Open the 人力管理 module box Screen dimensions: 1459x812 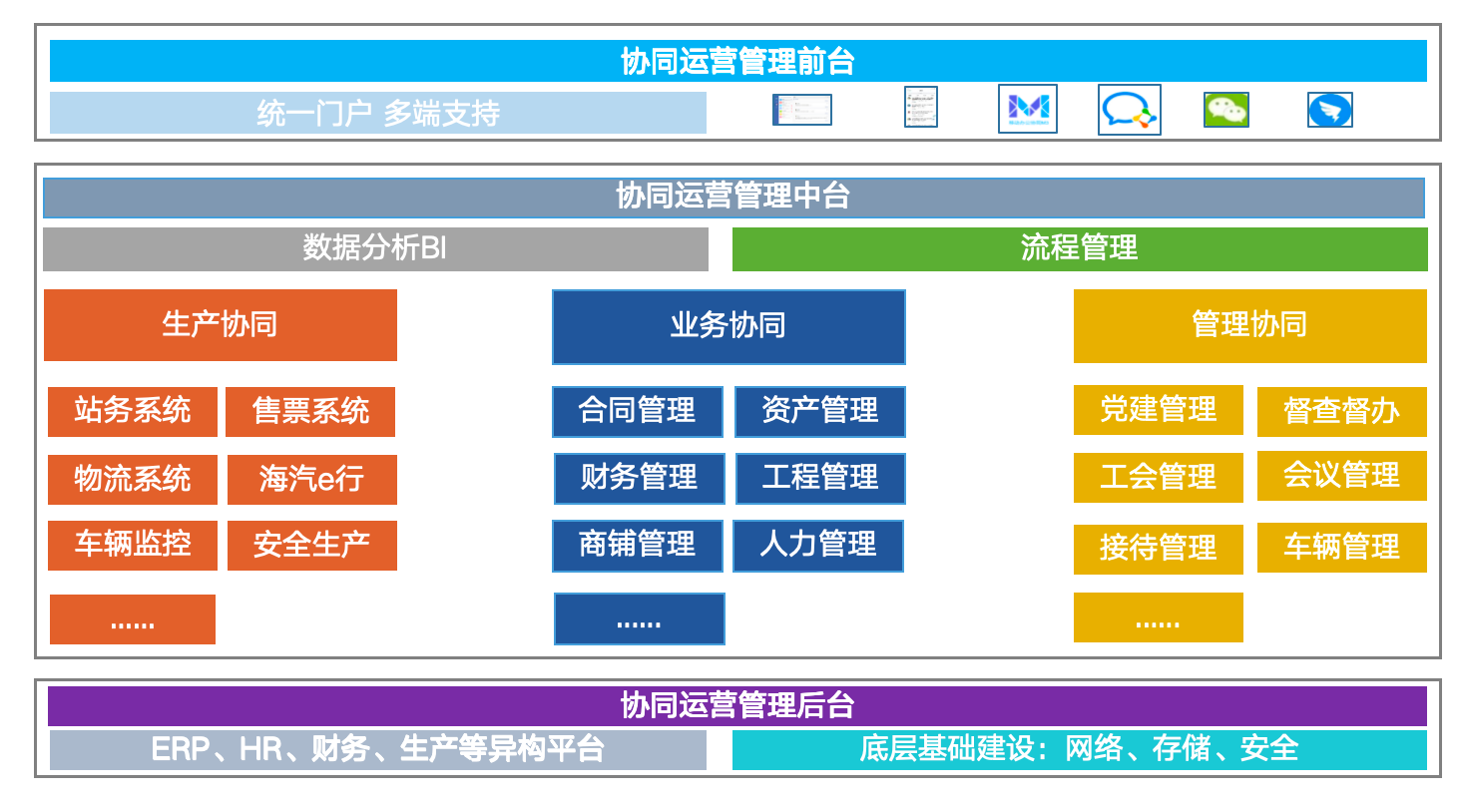(818, 546)
